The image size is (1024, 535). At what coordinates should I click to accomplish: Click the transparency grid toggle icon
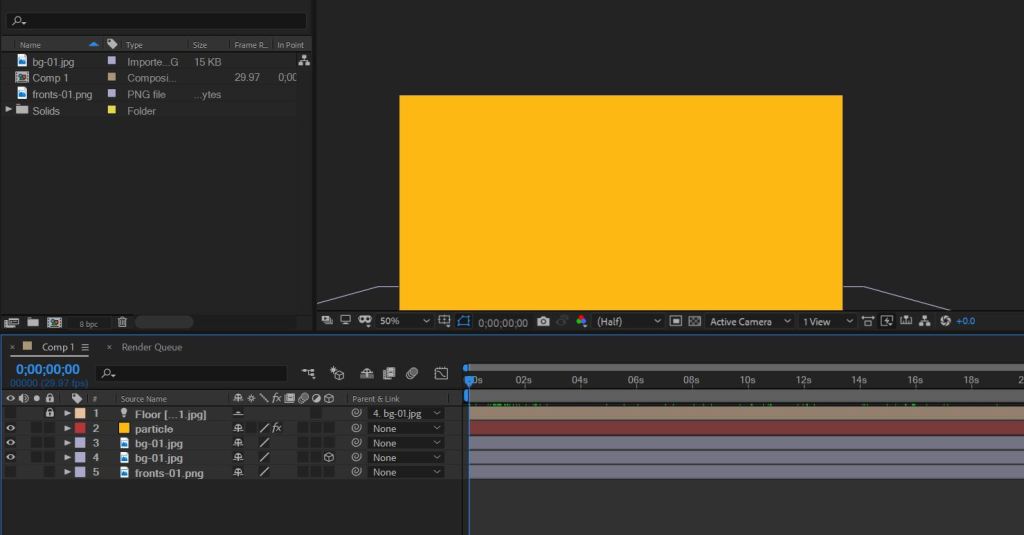click(x=695, y=322)
